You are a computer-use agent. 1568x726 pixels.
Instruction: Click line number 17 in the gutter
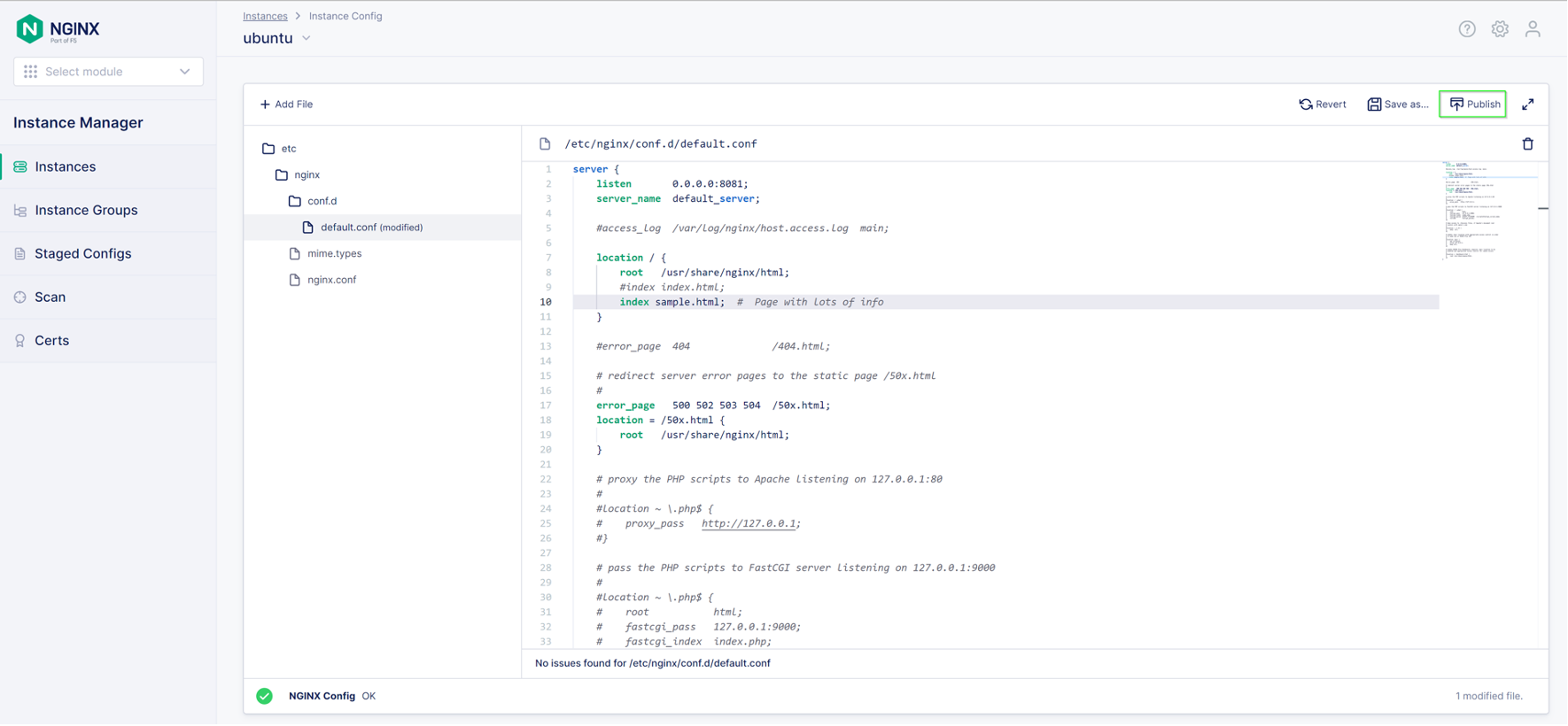546,405
